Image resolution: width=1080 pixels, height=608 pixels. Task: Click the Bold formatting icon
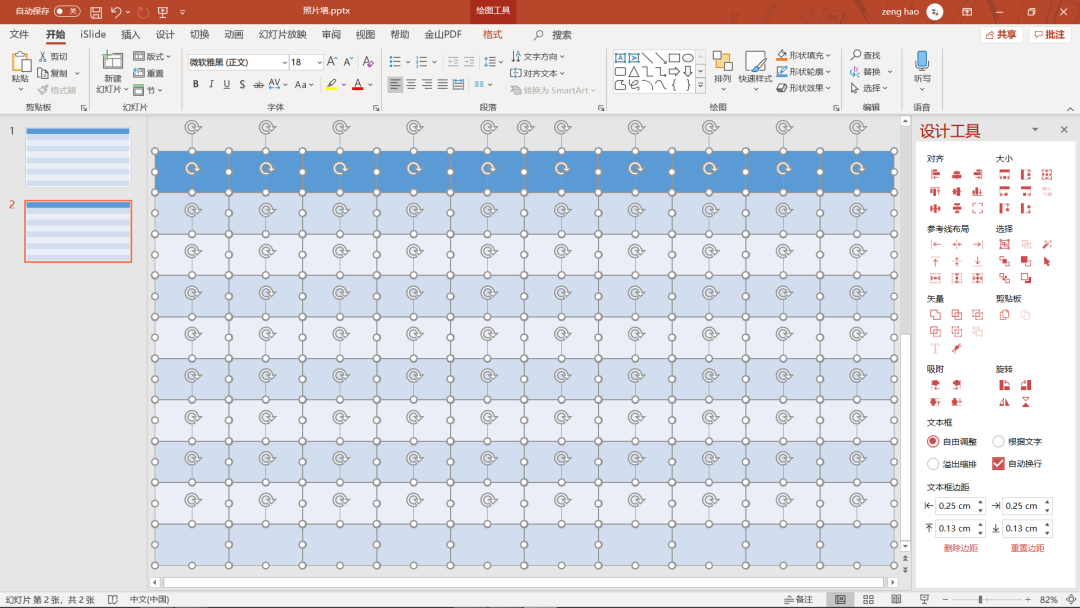point(196,85)
